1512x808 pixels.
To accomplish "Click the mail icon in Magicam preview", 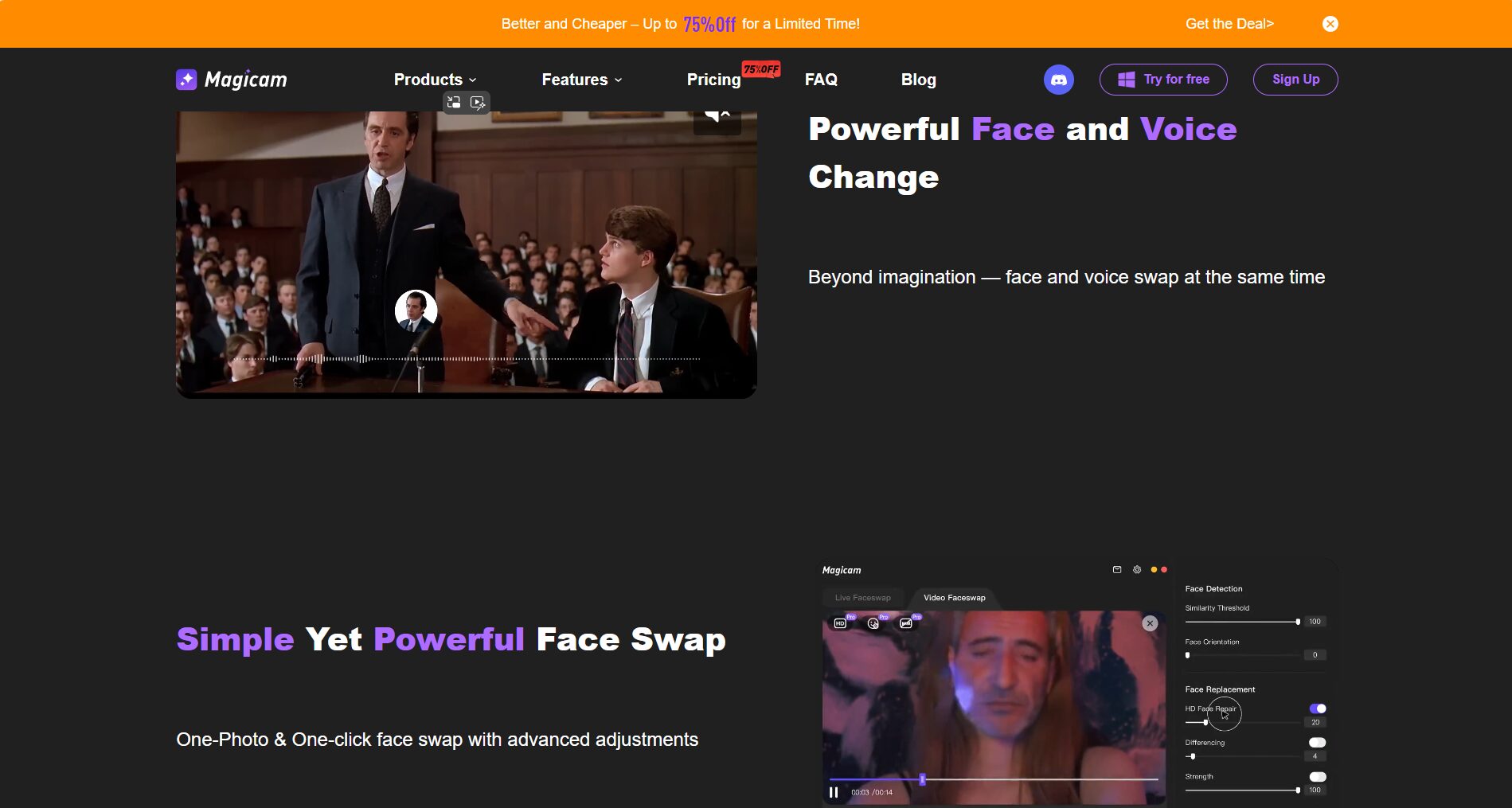I will pos(1116,569).
